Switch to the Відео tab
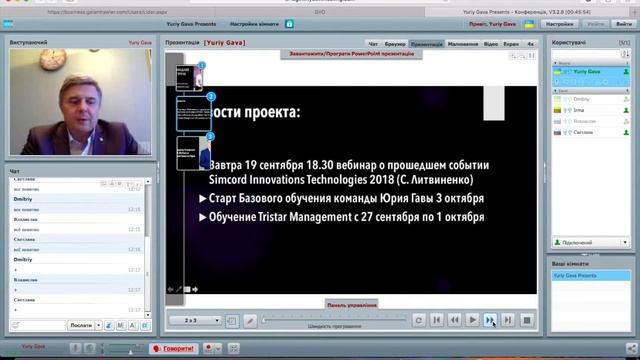The image size is (640, 360). (x=490, y=44)
